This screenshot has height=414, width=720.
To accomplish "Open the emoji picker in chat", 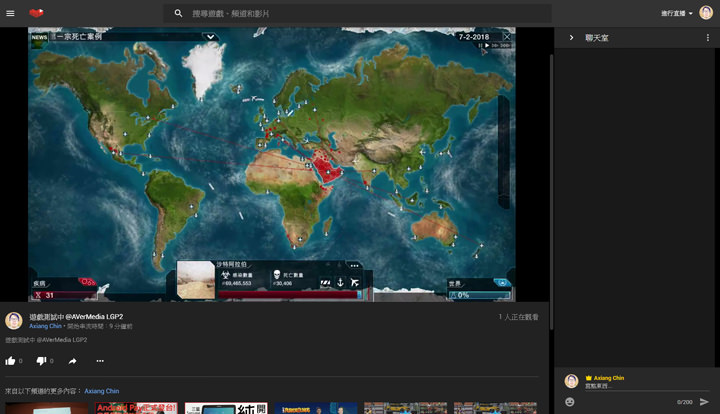I will click(570, 402).
